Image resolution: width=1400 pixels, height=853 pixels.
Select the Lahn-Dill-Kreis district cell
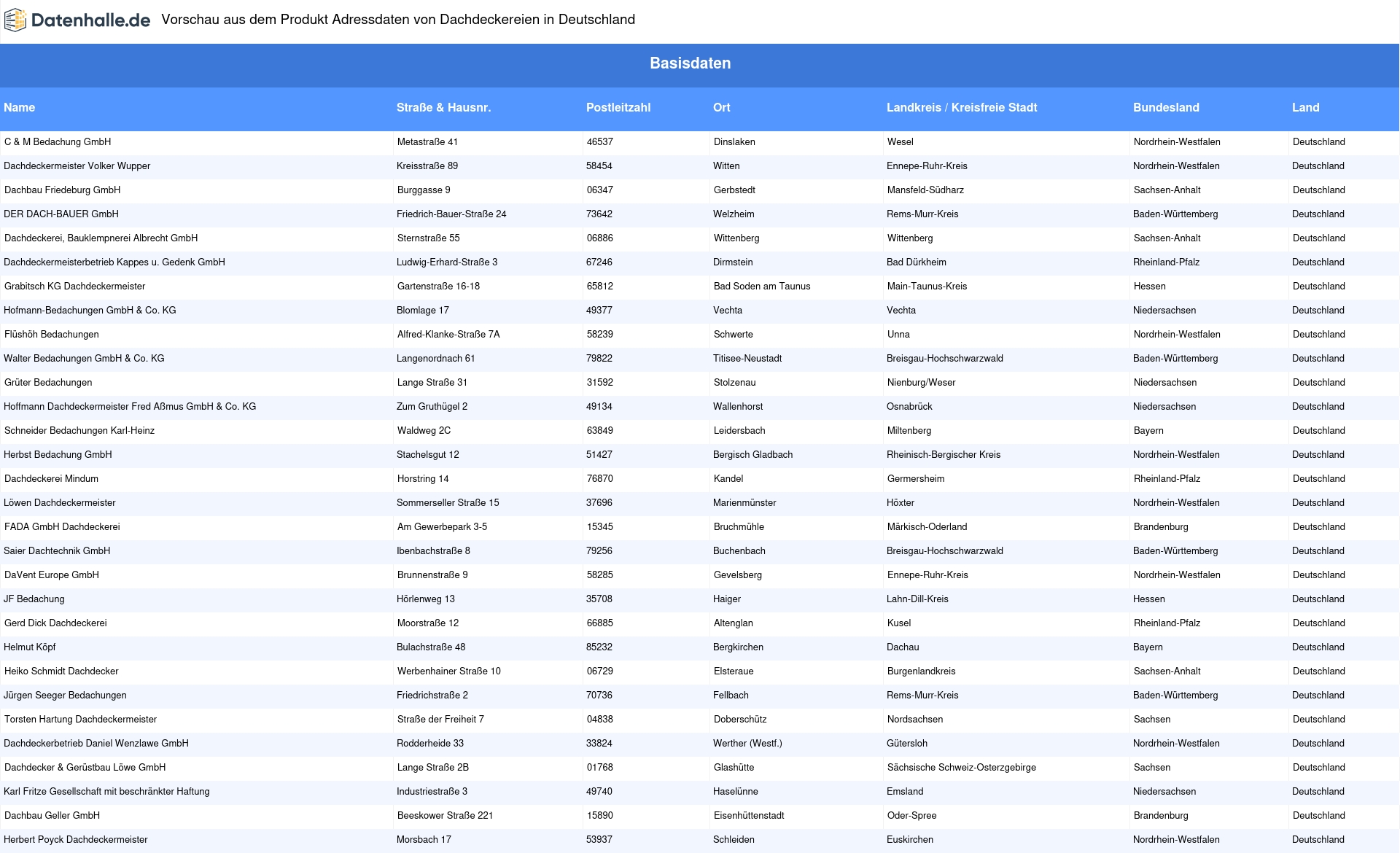pos(917,599)
